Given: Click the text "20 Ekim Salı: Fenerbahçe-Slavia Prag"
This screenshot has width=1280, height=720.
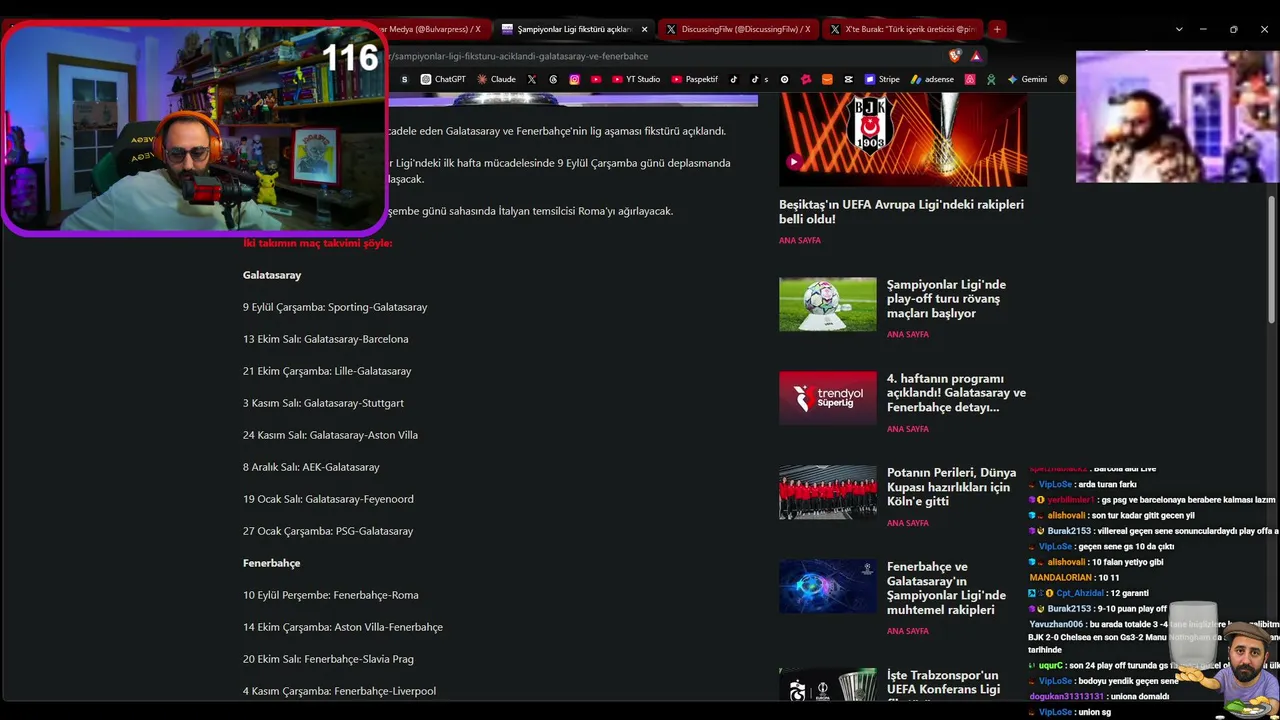Looking at the screenshot, I should point(328,659).
